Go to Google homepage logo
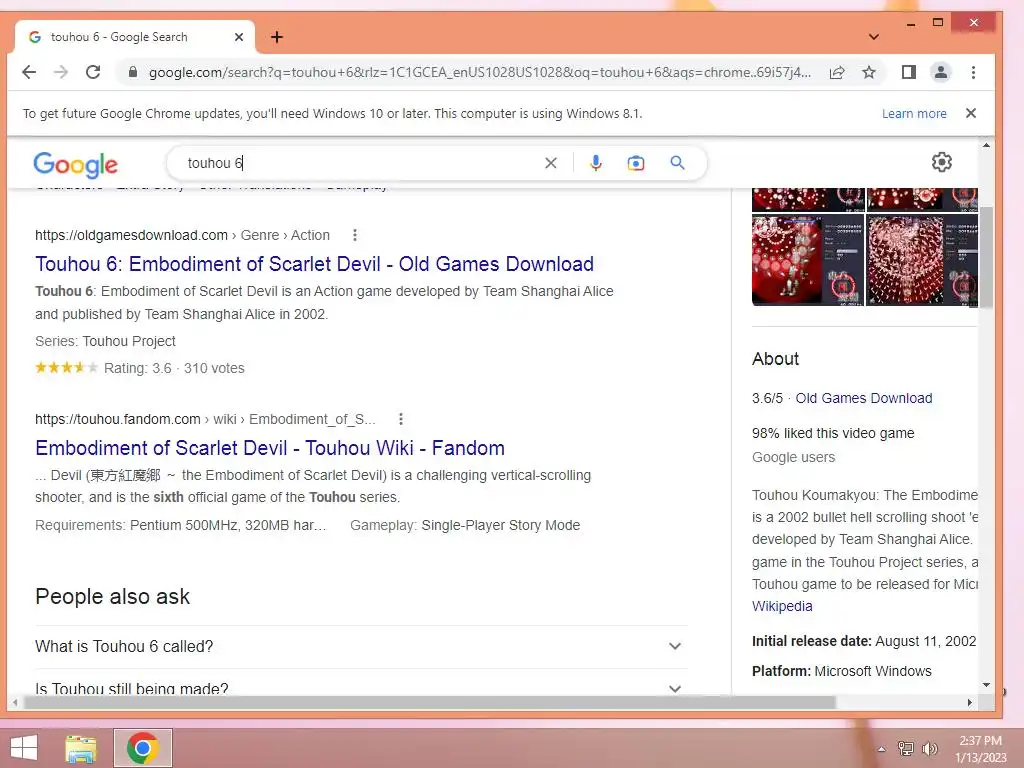Viewport: 1024px width, 768px height. [76, 165]
